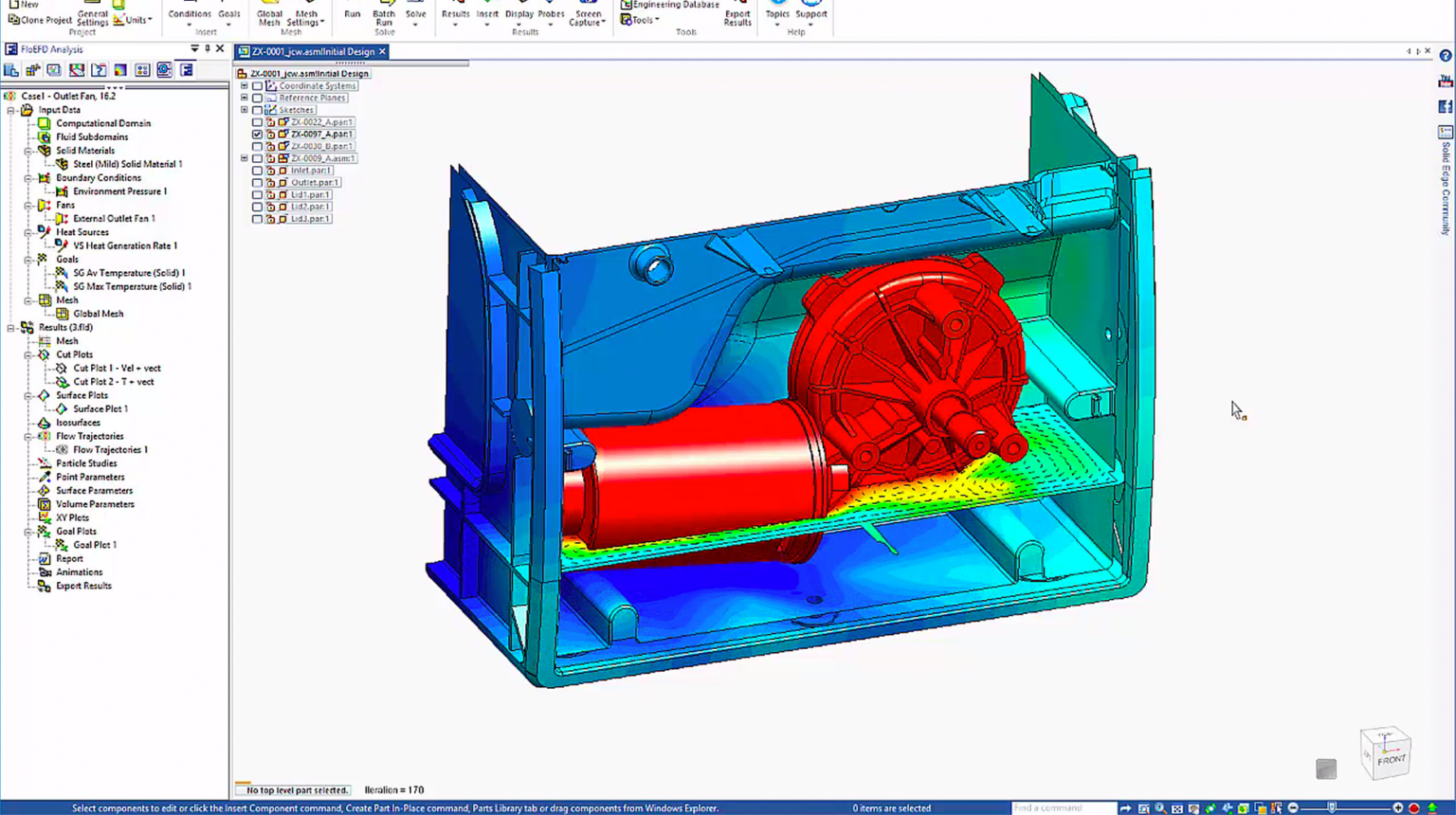Enable the Inlet.par:1 checkbox
The width and height of the screenshot is (1456, 815).
[257, 170]
